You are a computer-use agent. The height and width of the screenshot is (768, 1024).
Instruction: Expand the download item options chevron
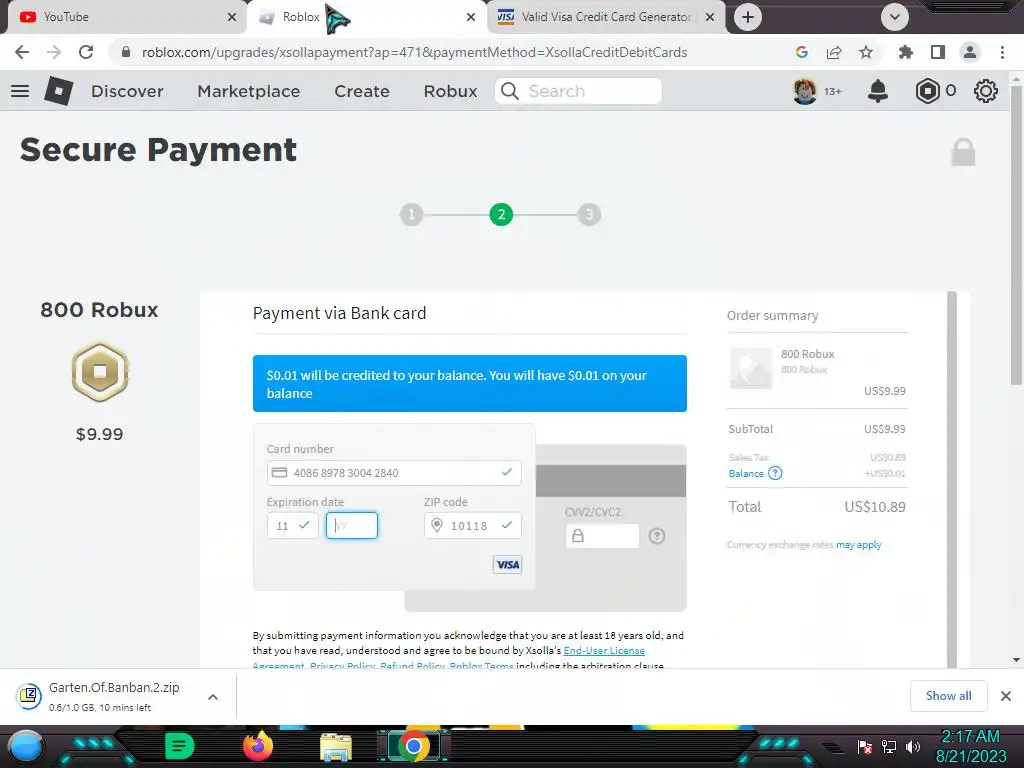pyautogui.click(x=213, y=697)
